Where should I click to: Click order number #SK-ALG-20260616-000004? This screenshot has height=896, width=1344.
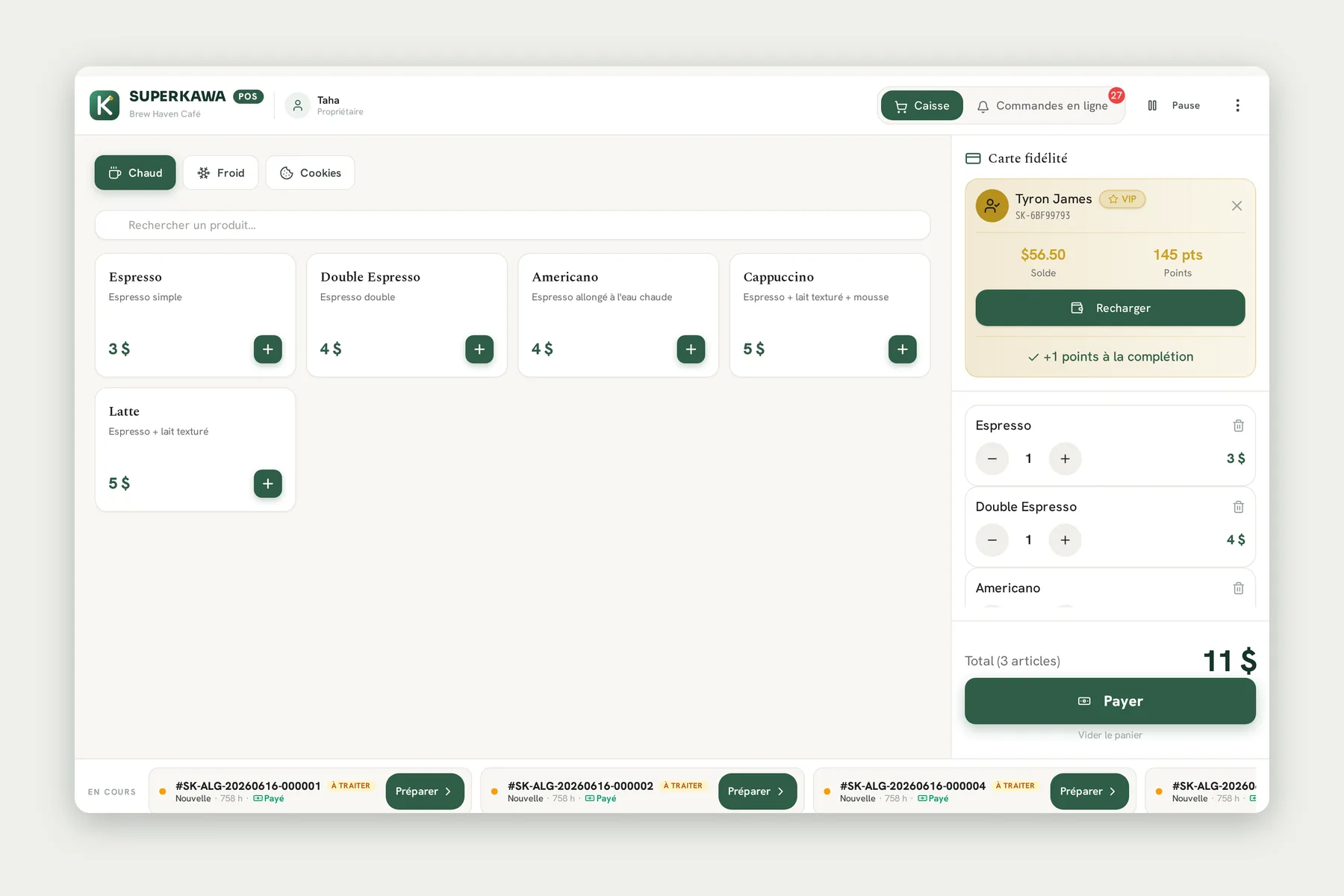point(912,785)
